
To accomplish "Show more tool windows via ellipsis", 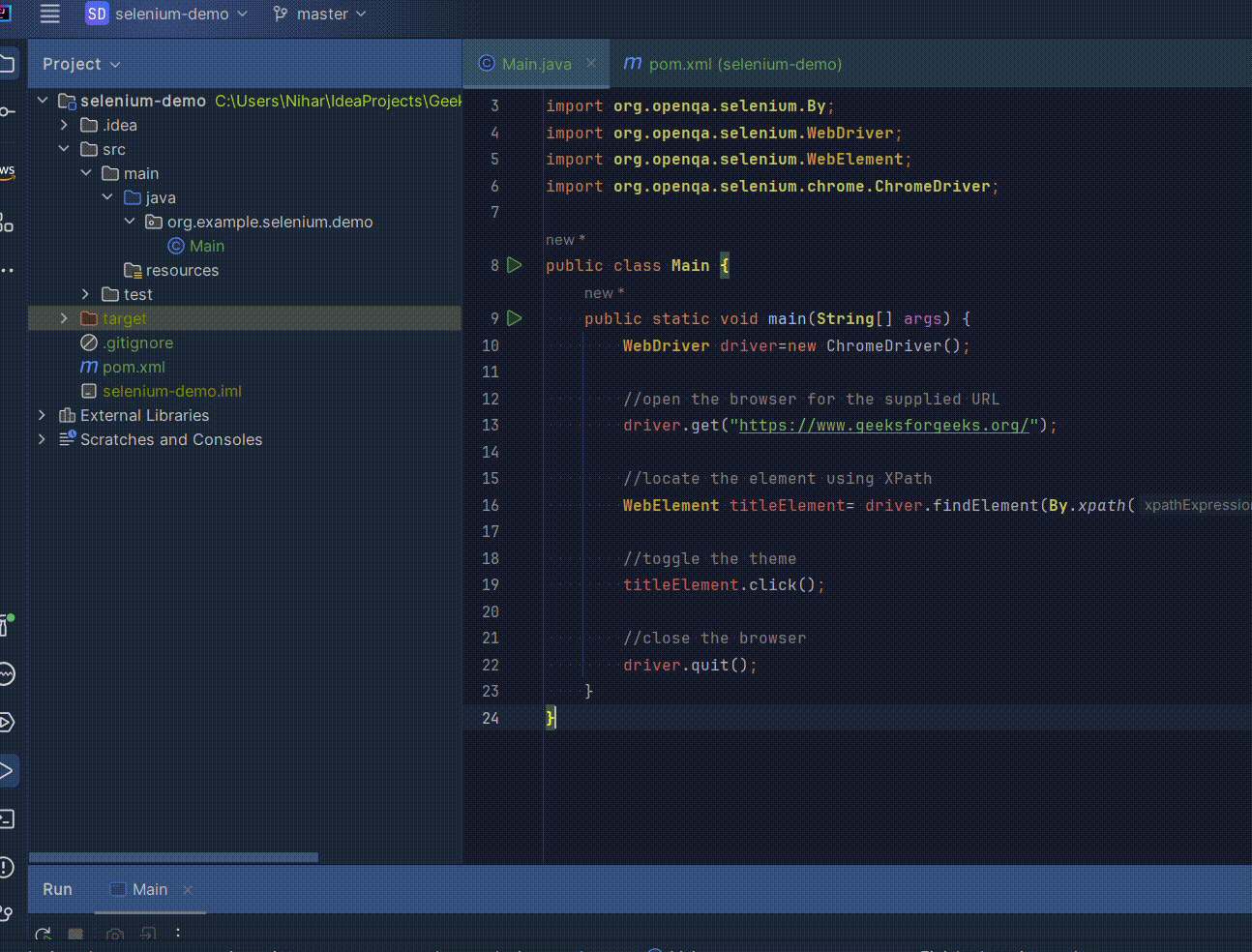I will [7, 270].
